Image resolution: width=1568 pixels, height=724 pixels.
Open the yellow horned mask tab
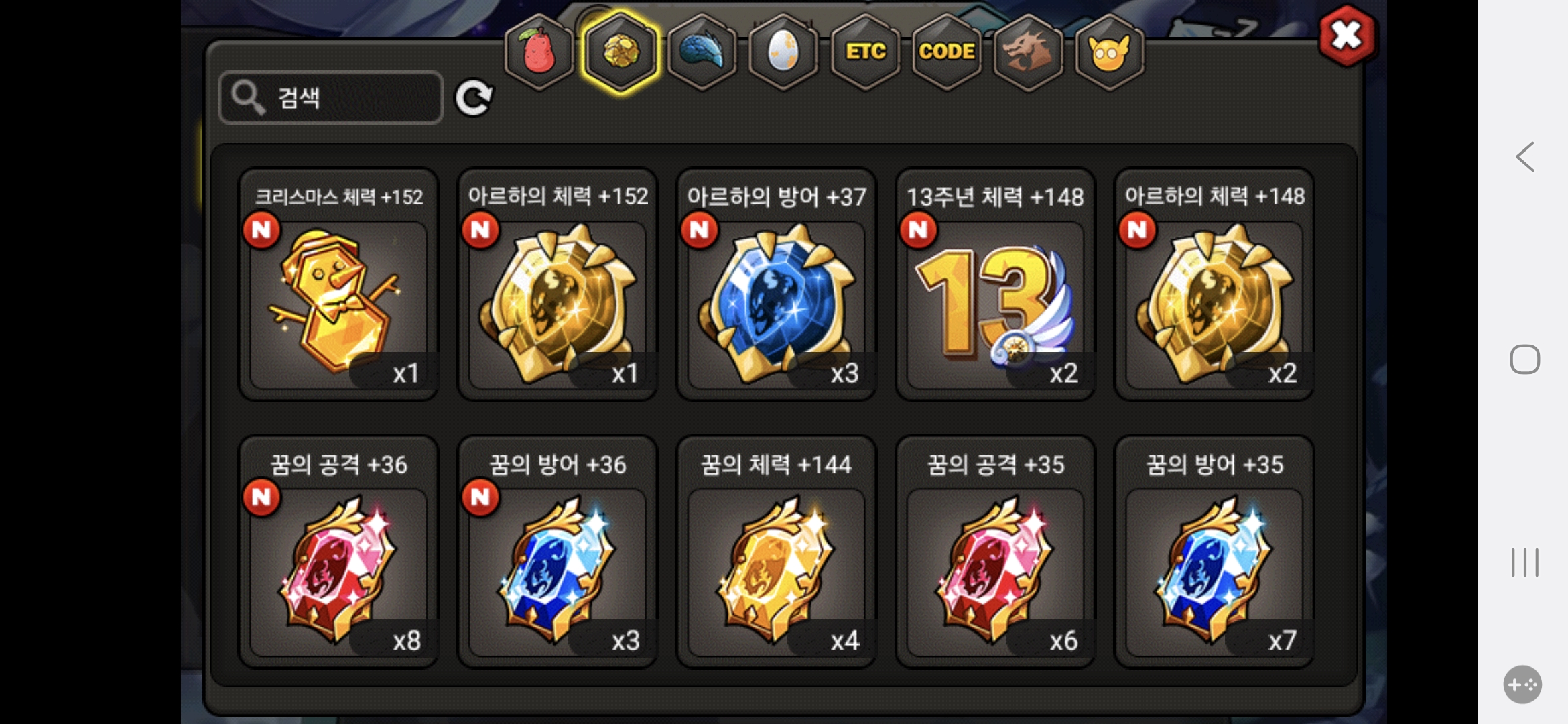pyautogui.click(x=1110, y=52)
